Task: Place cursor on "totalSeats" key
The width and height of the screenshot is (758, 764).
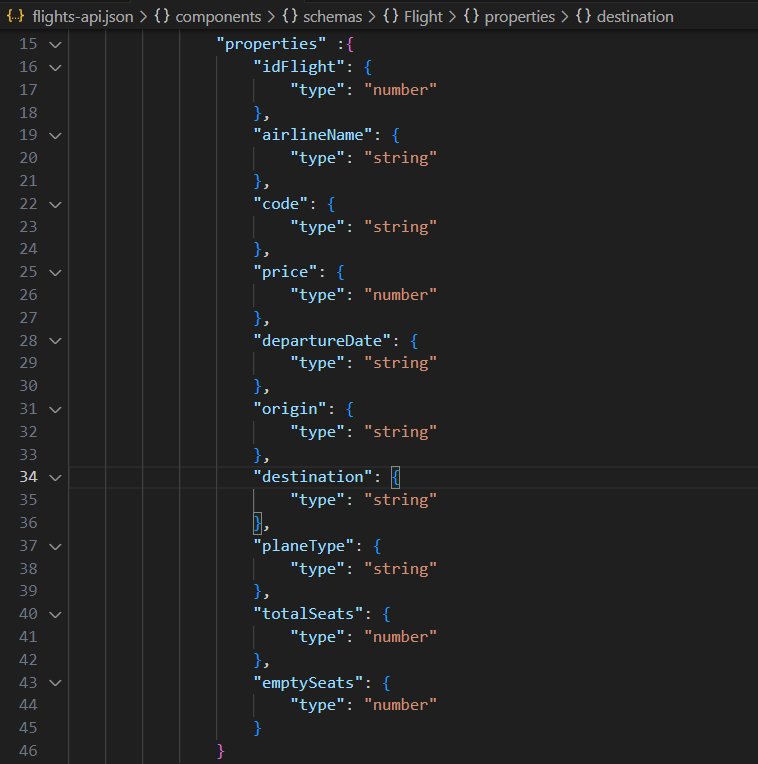Action: pos(309,614)
